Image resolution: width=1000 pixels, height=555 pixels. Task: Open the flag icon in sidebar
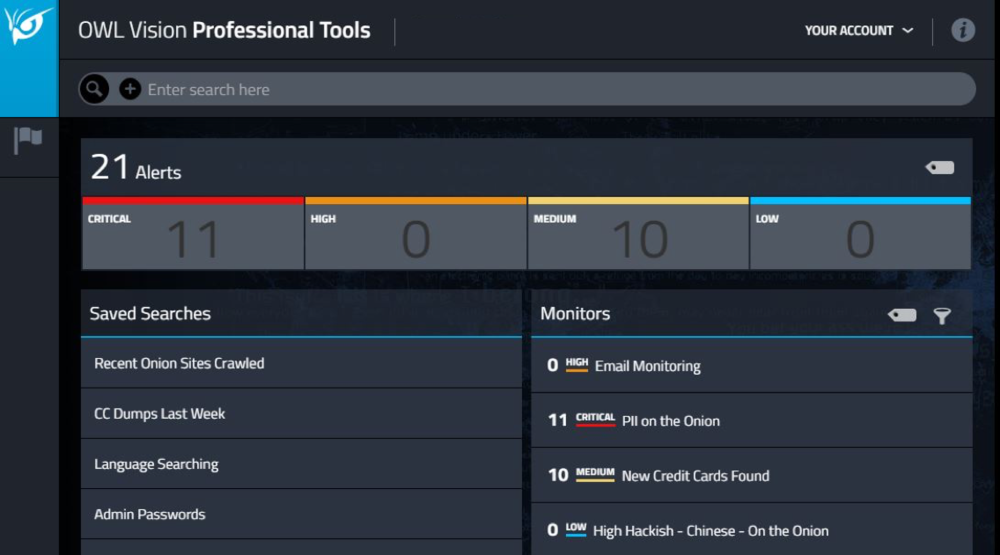(x=28, y=140)
